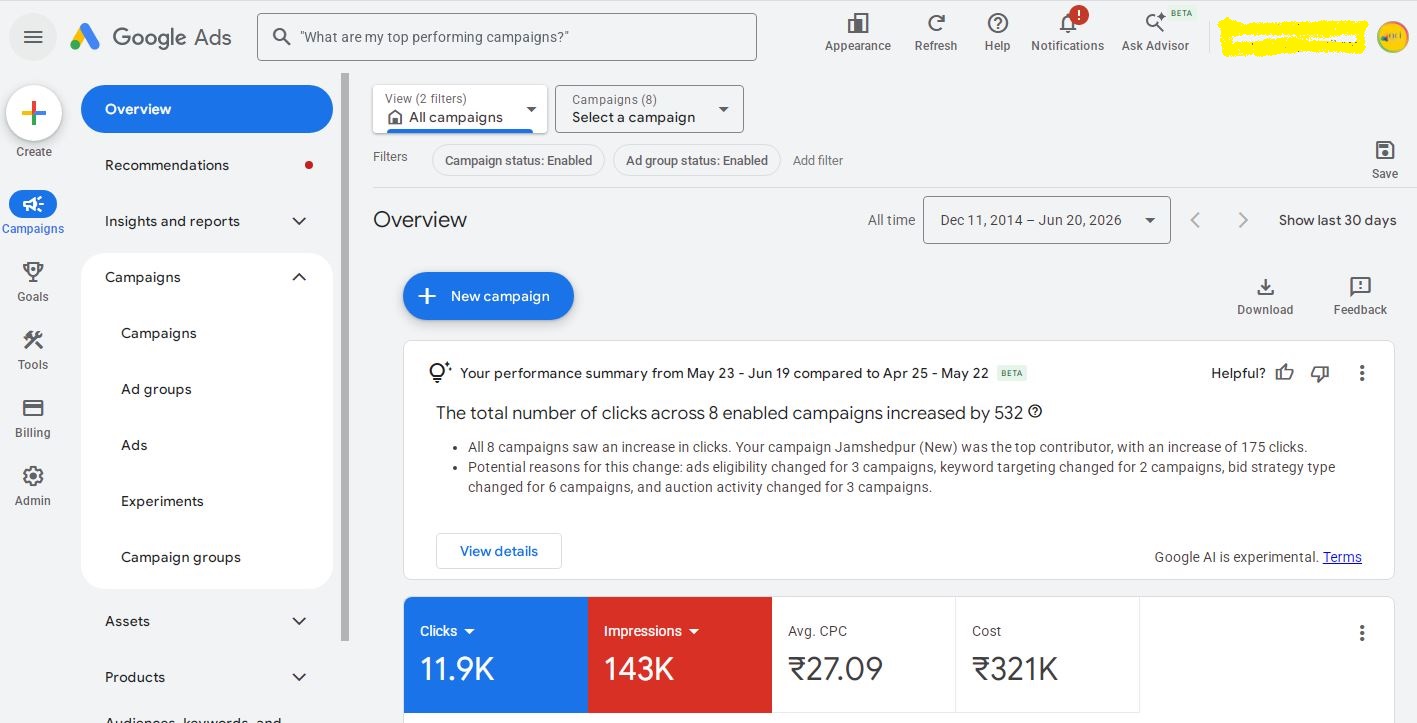Image resolution: width=1417 pixels, height=723 pixels.
Task: Click Show last 30 days
Action: coord(1337,220)
